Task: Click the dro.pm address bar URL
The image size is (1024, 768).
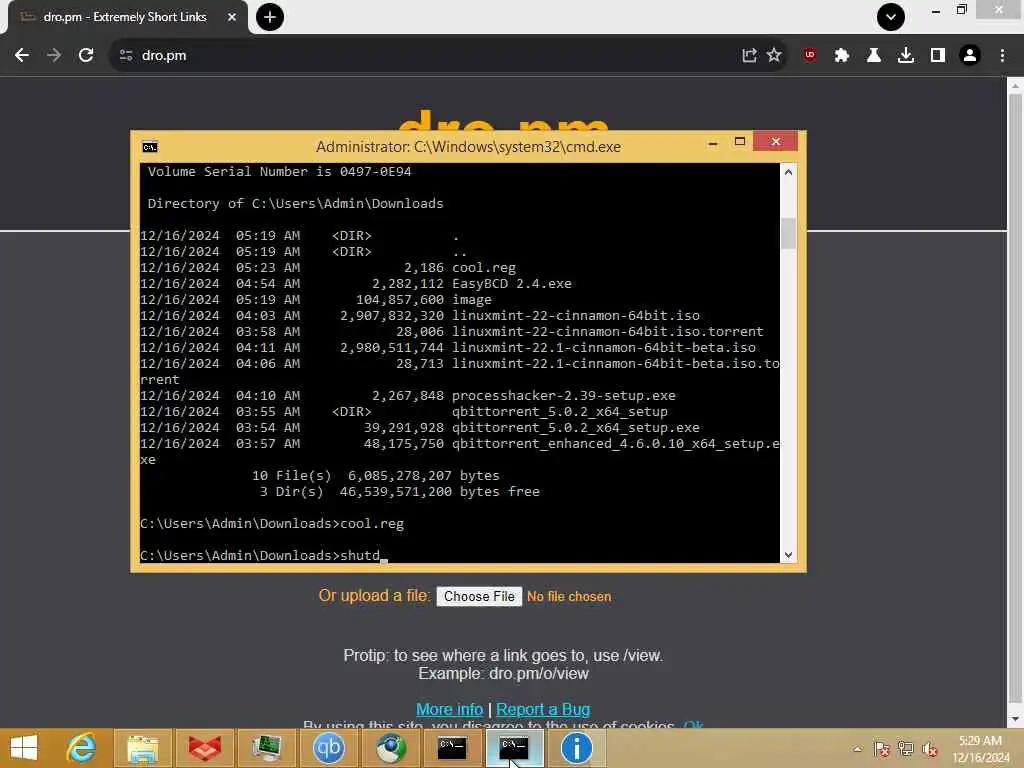Action: pos(164,56)
